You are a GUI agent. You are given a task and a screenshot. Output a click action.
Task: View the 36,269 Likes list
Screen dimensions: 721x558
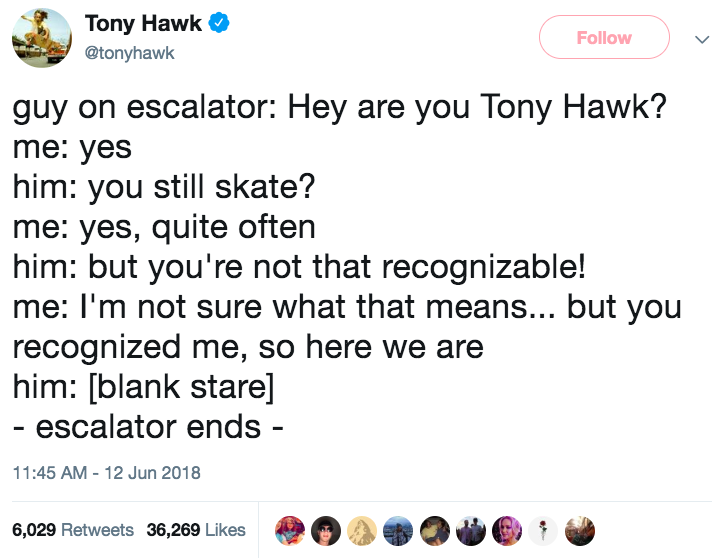pyautogui.click(x=196, y=530)
